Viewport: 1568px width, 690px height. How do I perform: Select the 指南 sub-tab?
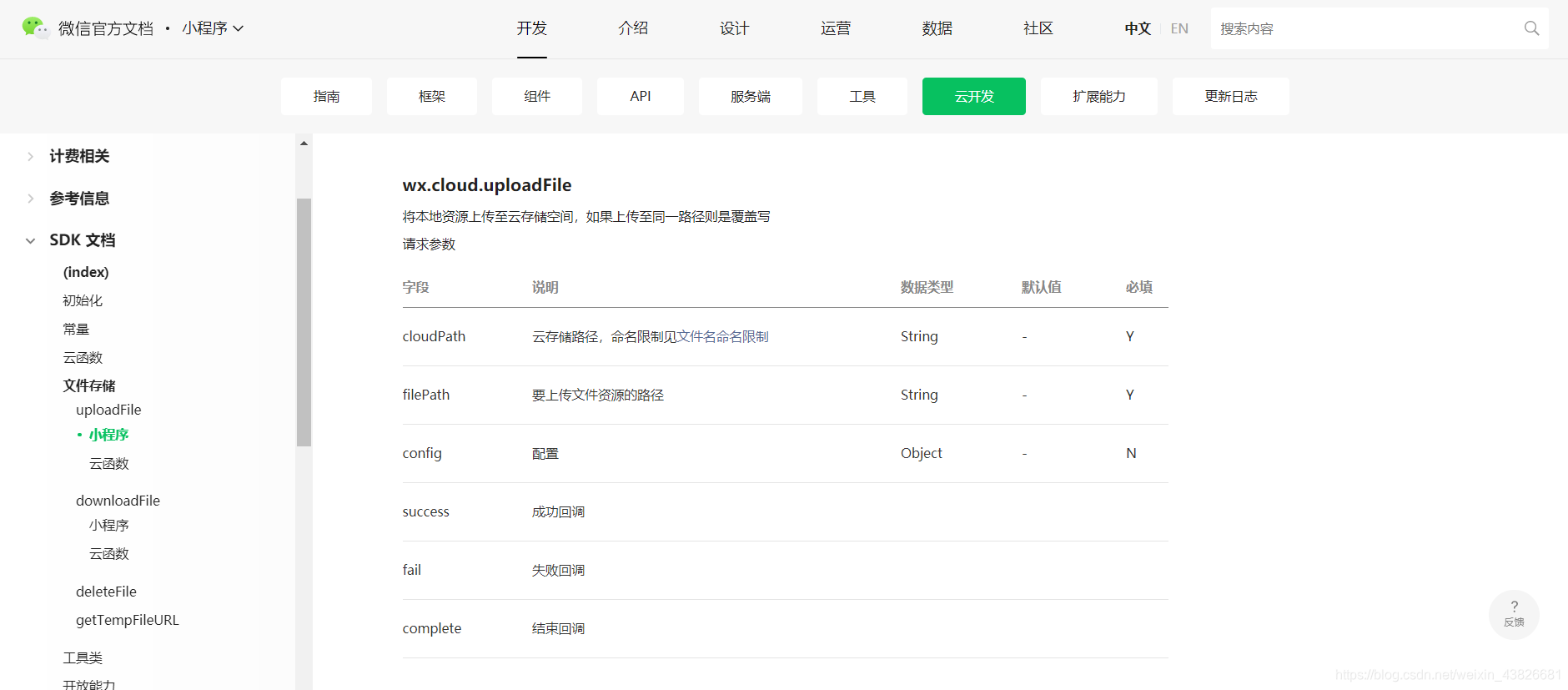[x=326, y=96]
